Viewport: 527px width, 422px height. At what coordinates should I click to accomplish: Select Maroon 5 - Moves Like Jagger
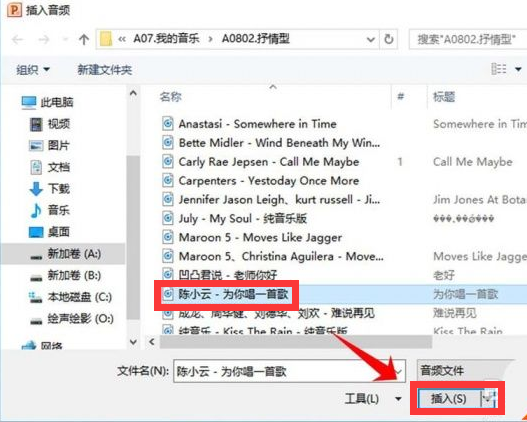(260, 238)
